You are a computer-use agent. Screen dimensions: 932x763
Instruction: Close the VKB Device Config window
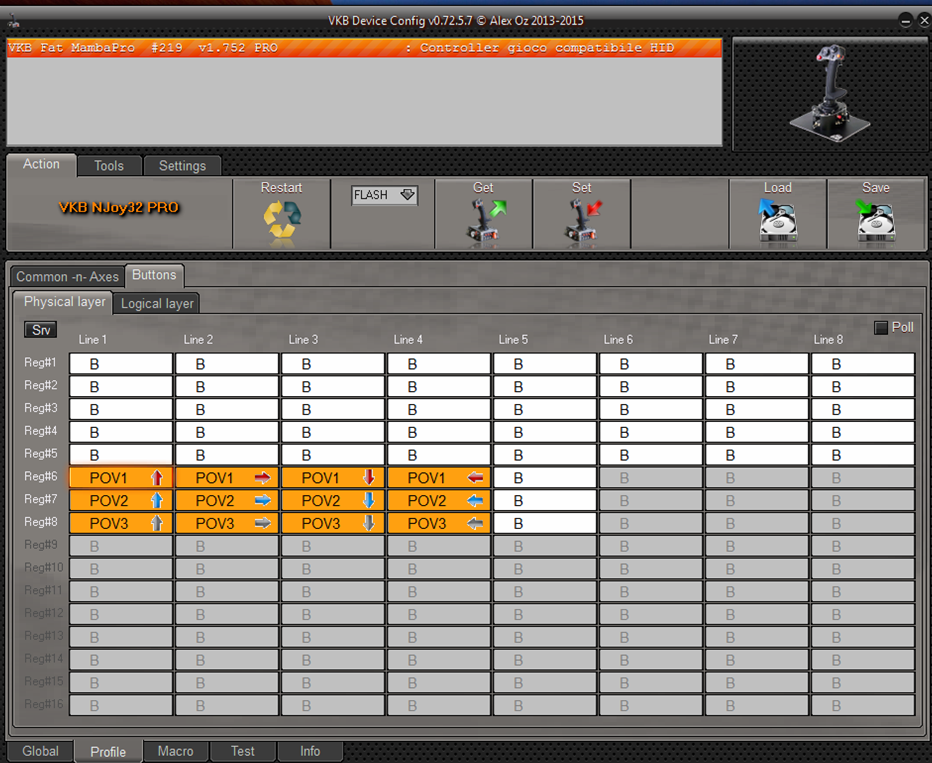click(x=924, y=21)
